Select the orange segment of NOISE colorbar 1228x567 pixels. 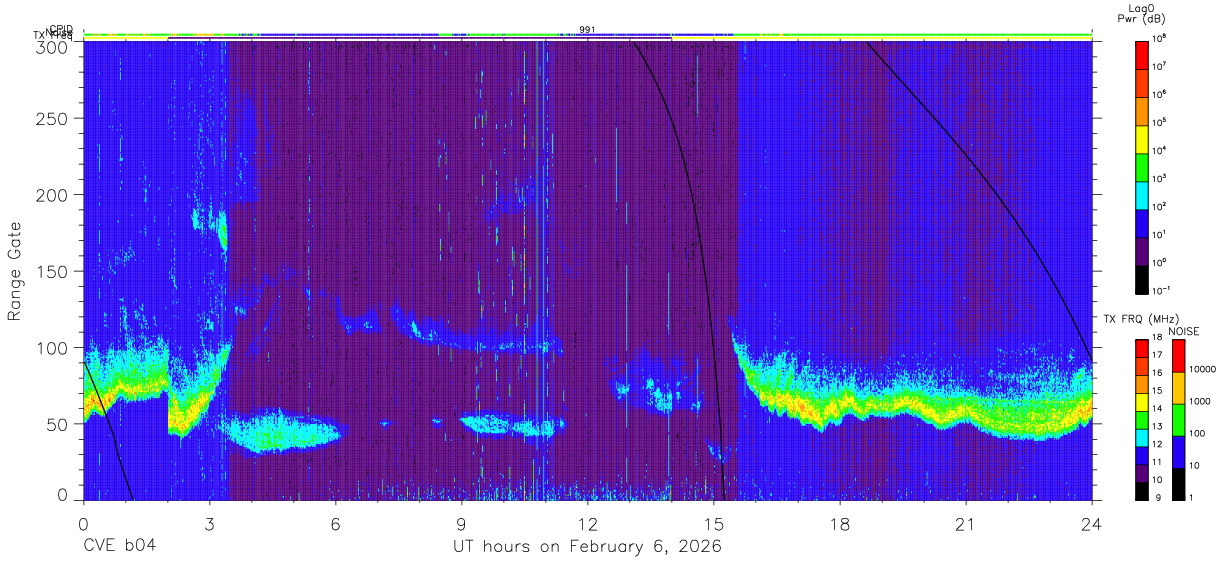[x=1177, y=388]
